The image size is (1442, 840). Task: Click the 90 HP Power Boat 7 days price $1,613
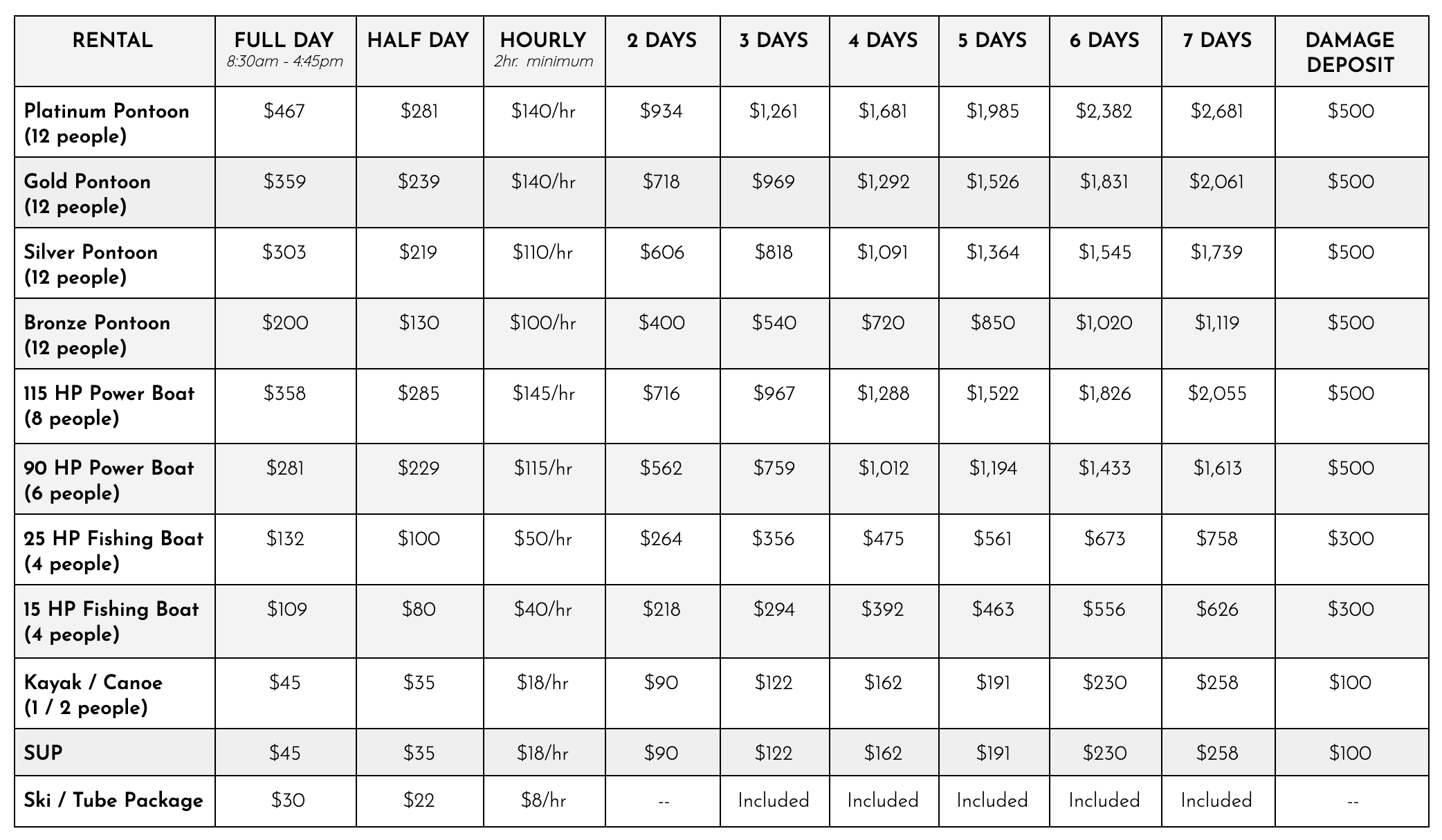1217,468
